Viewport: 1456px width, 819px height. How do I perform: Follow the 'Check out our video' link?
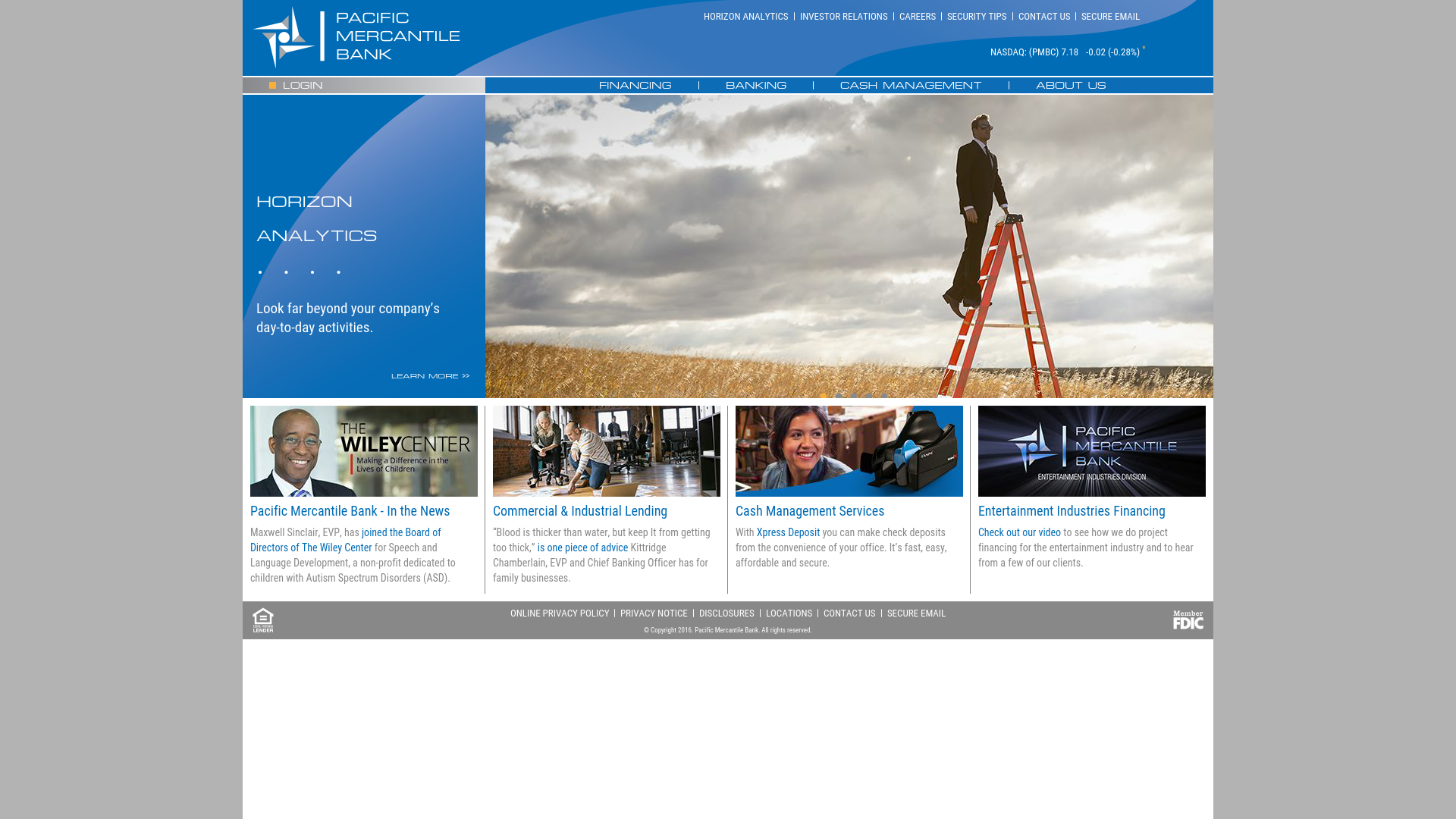(1019, 532)
